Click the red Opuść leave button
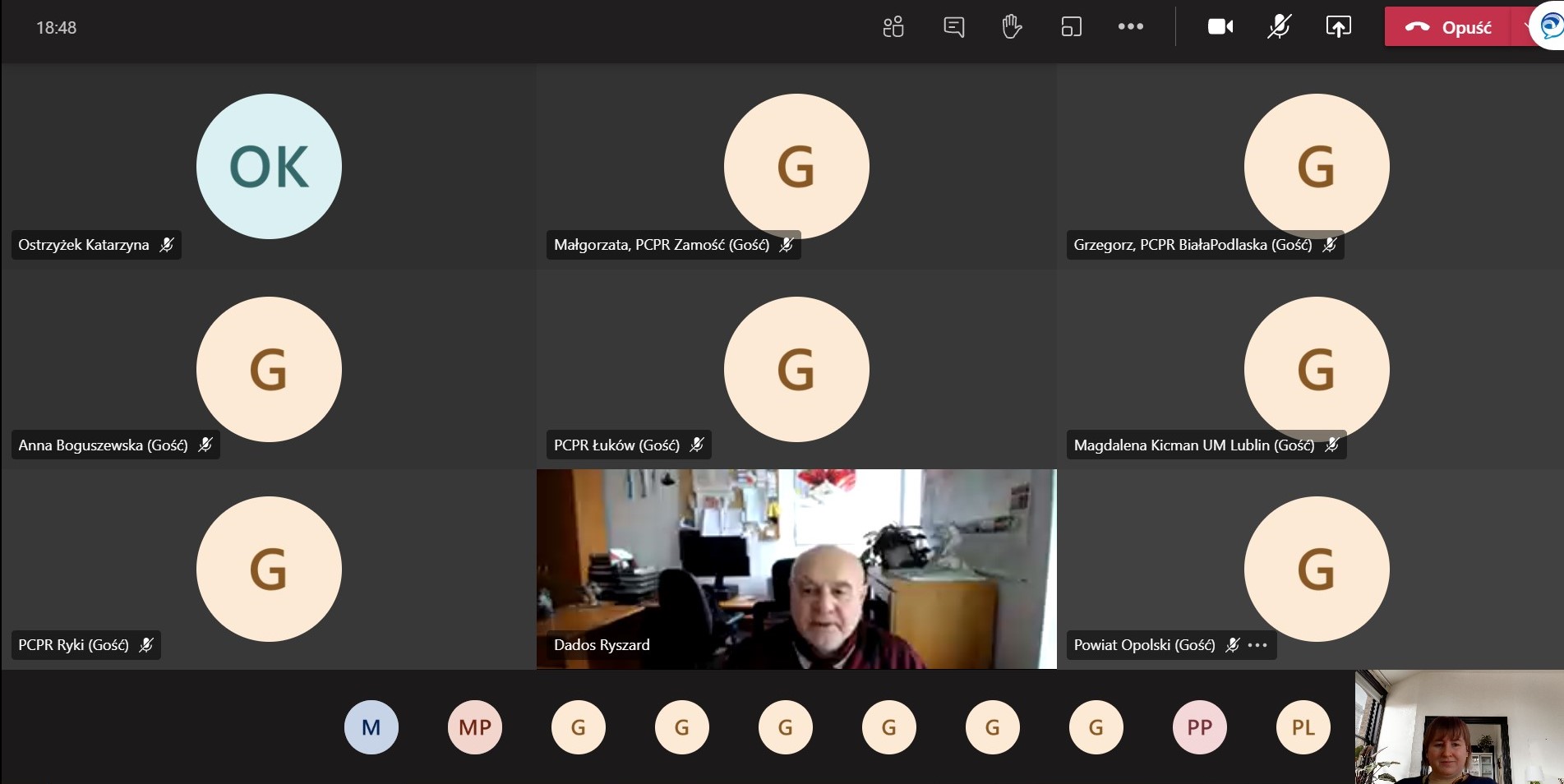Image resolution: width=1564 pixels, height=784 pixels. 1449,27
